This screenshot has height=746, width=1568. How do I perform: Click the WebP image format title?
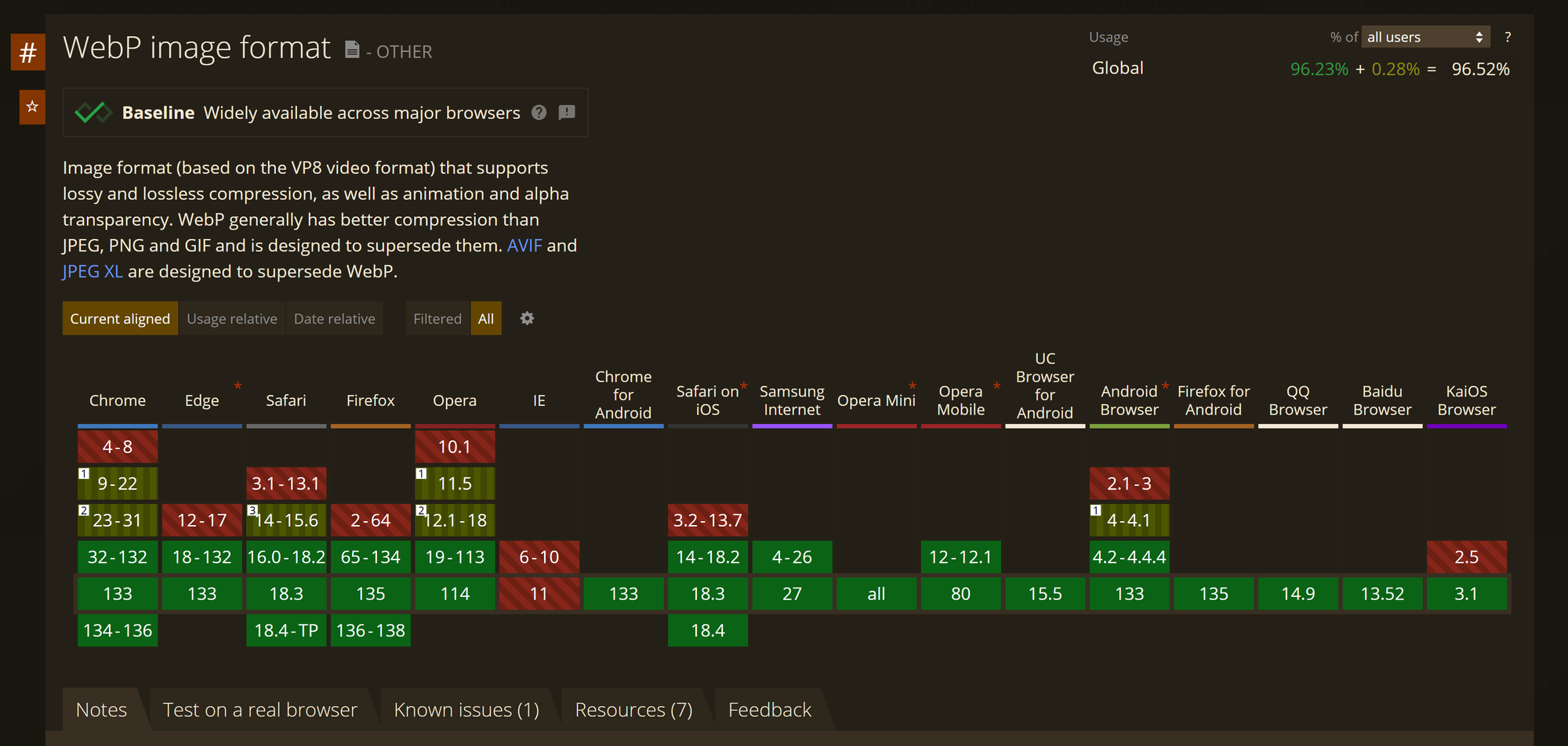[x=197, y=48]
